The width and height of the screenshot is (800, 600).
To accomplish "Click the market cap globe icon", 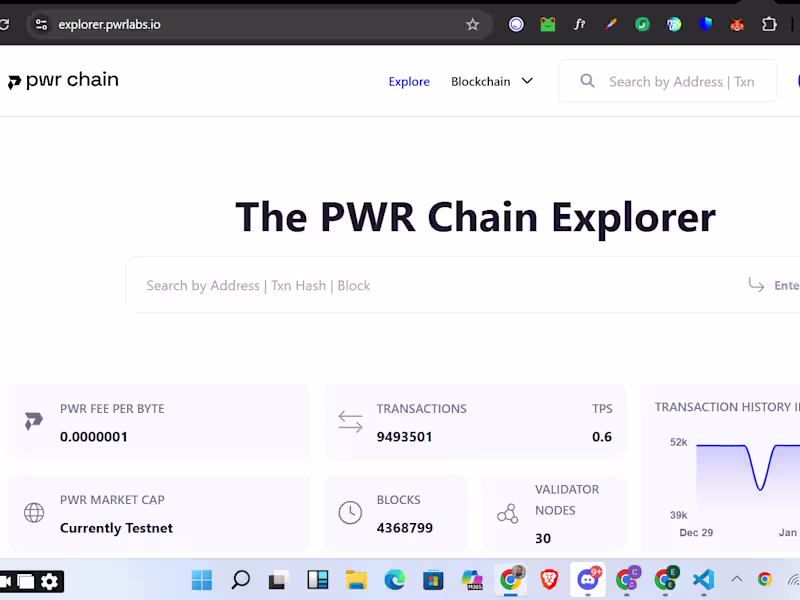I will click(x=34, y=512).
